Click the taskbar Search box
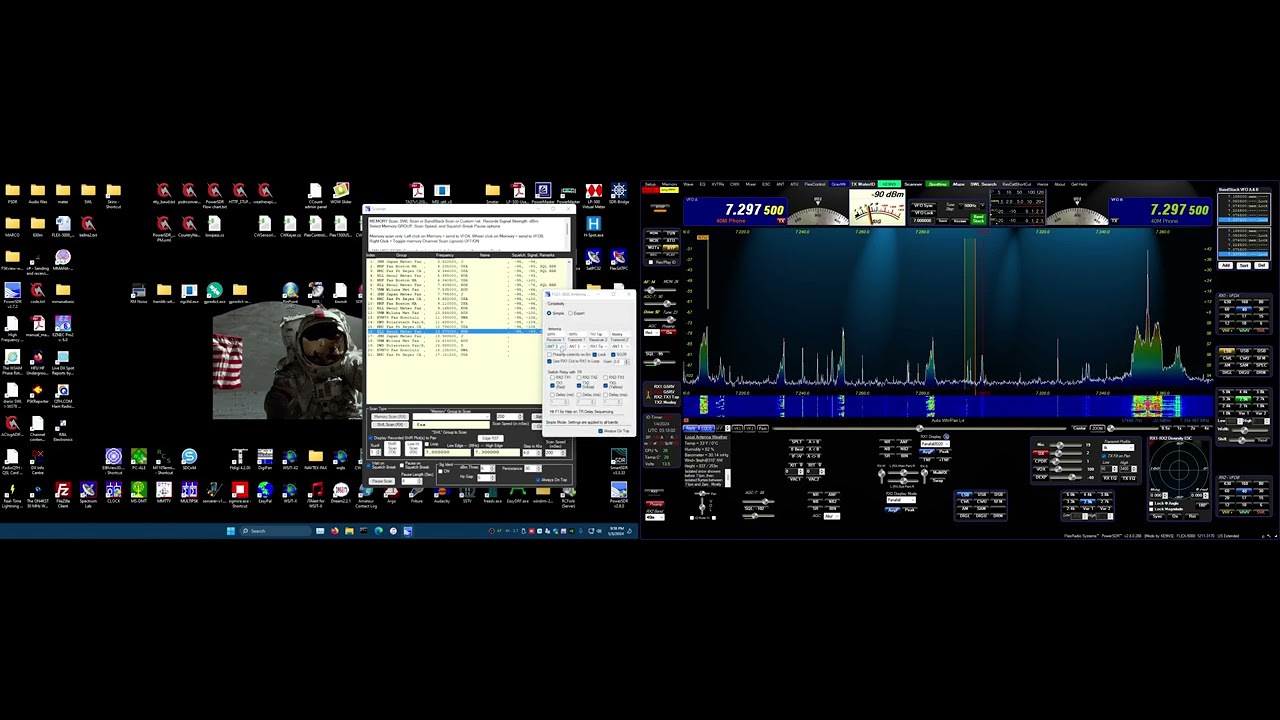The image size is (1280, 720). tap(275, 531)
